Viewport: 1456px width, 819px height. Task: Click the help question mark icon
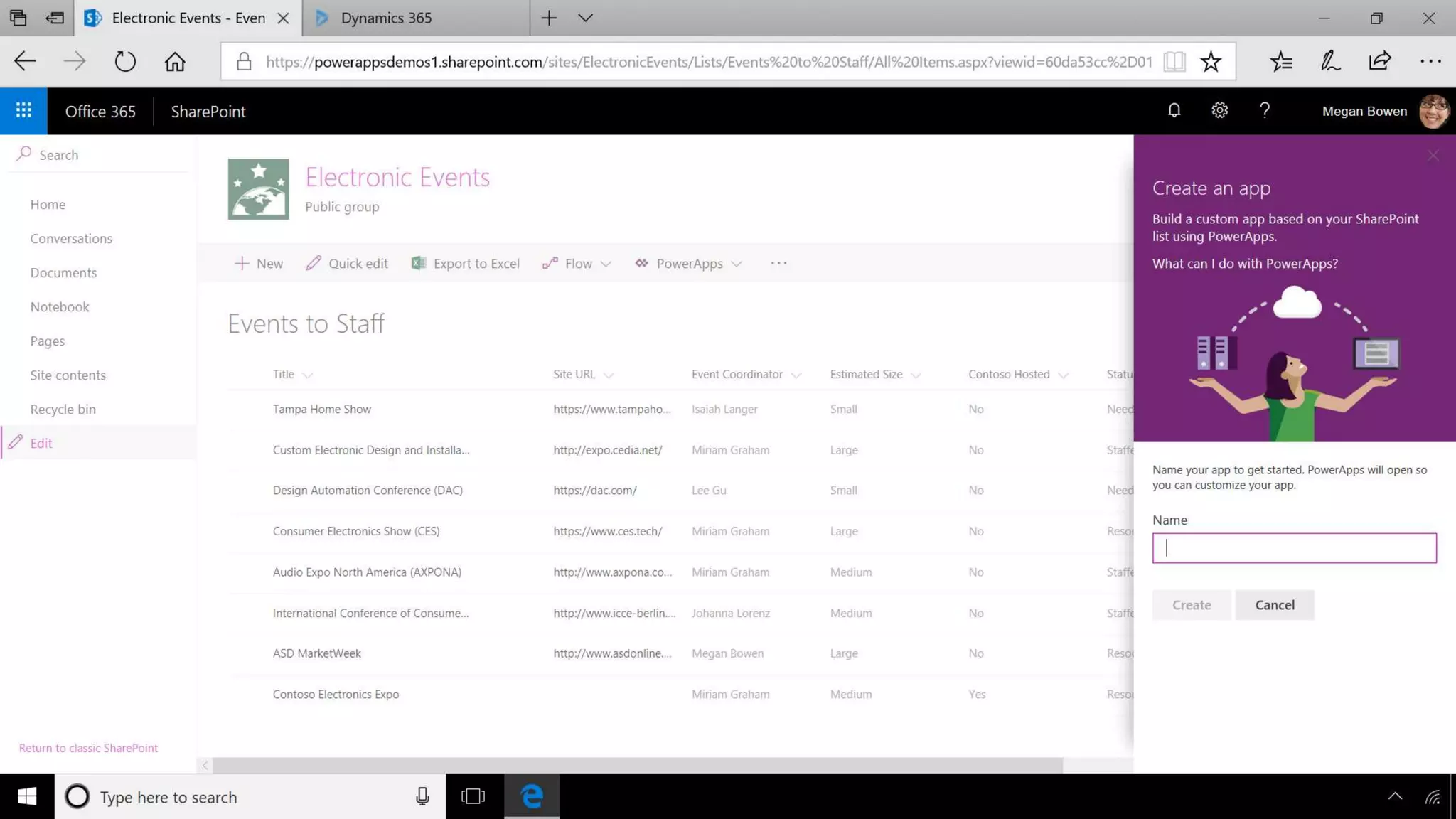click(1264, 111)
